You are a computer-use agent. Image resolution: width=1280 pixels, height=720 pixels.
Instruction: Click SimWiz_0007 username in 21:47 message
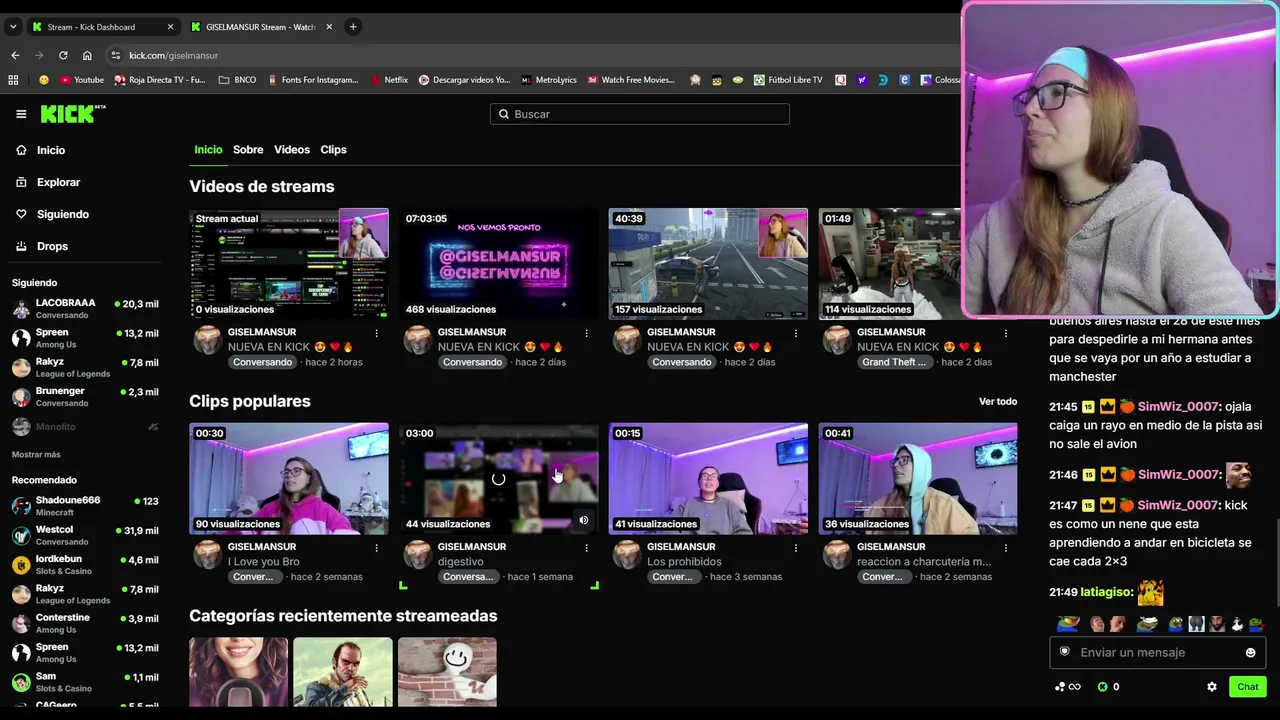(x=1178, y=505)
